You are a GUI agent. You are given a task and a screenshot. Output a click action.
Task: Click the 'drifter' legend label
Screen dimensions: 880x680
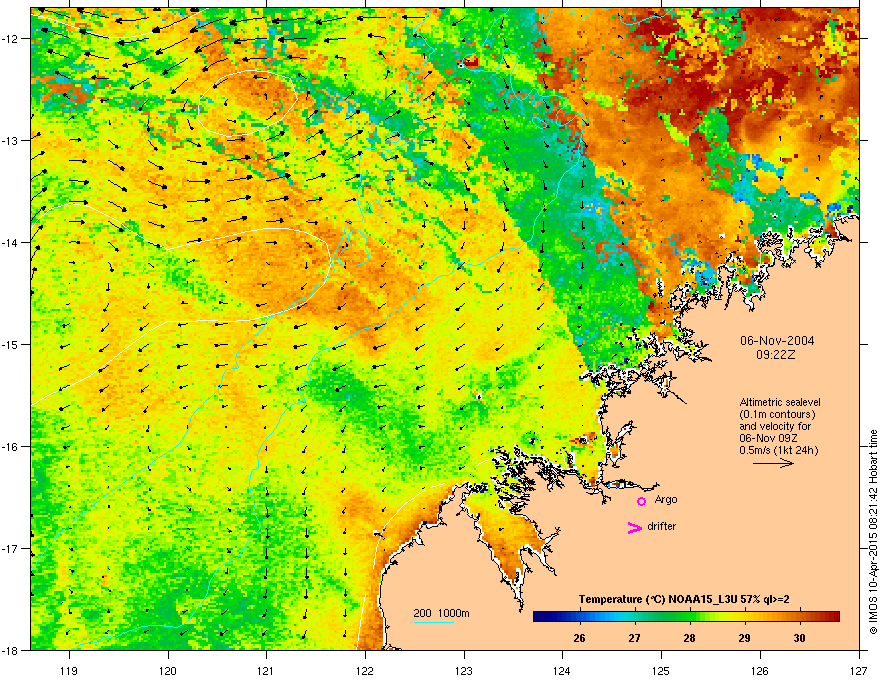(662, 526)
